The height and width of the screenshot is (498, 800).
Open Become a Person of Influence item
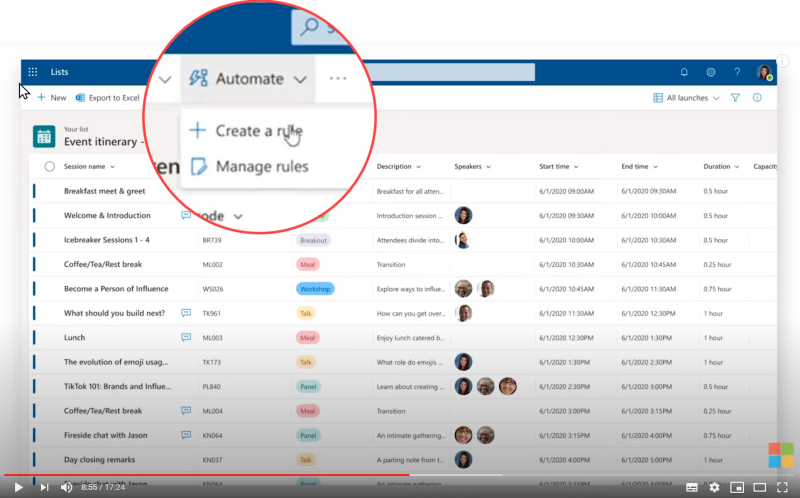click(x=116, y=288)
